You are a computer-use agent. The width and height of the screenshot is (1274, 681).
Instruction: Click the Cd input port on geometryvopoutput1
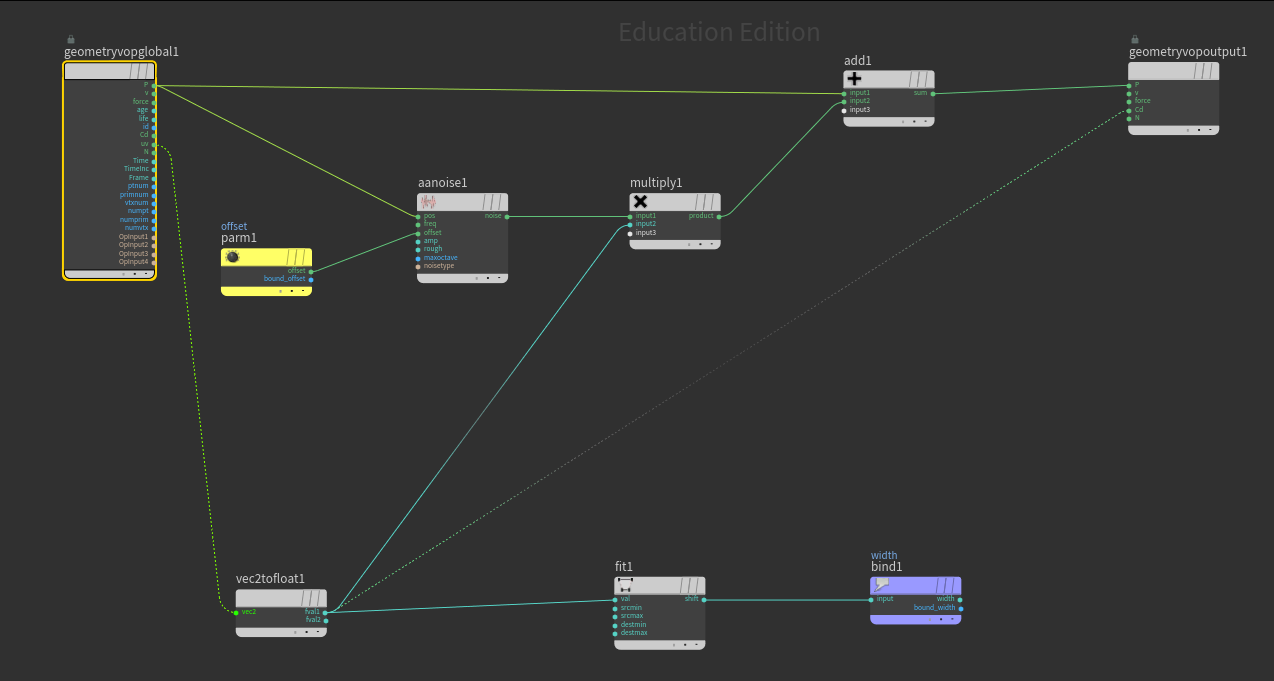[x=1130, y=110]
